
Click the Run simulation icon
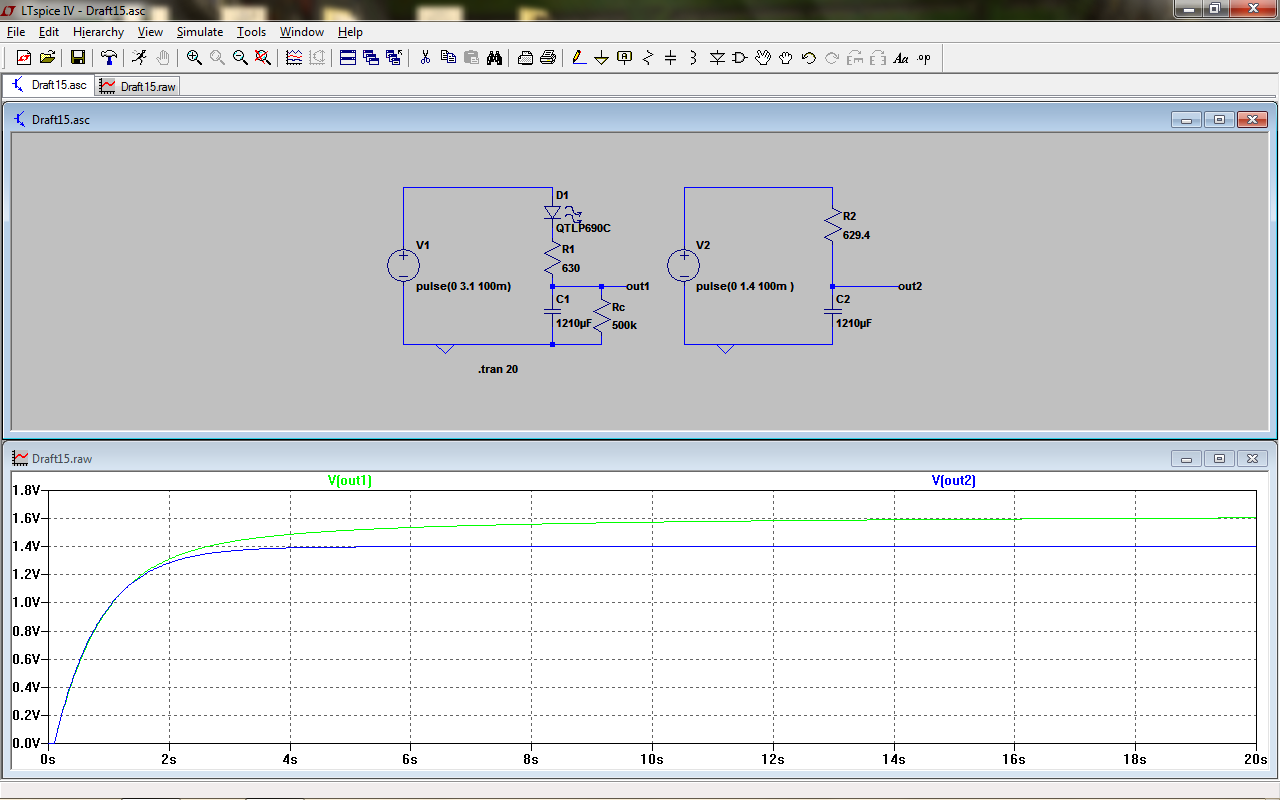139,58
